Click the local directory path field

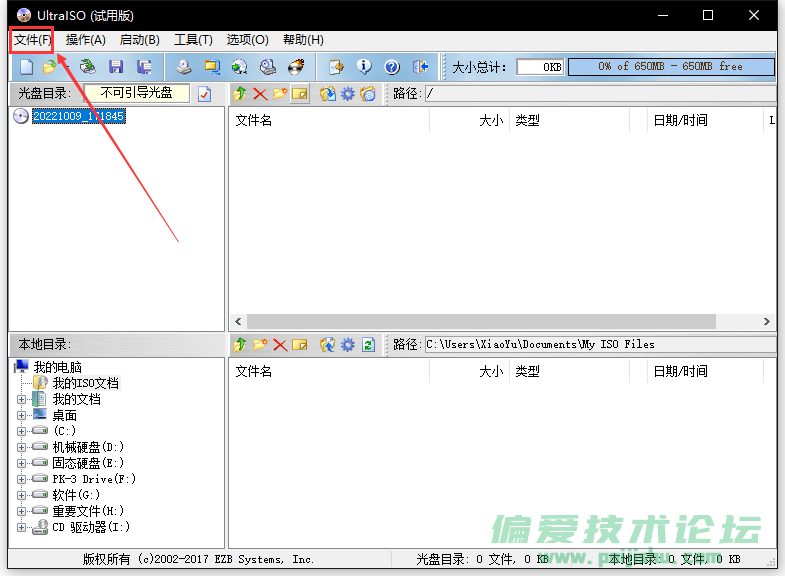pos(598,344)
